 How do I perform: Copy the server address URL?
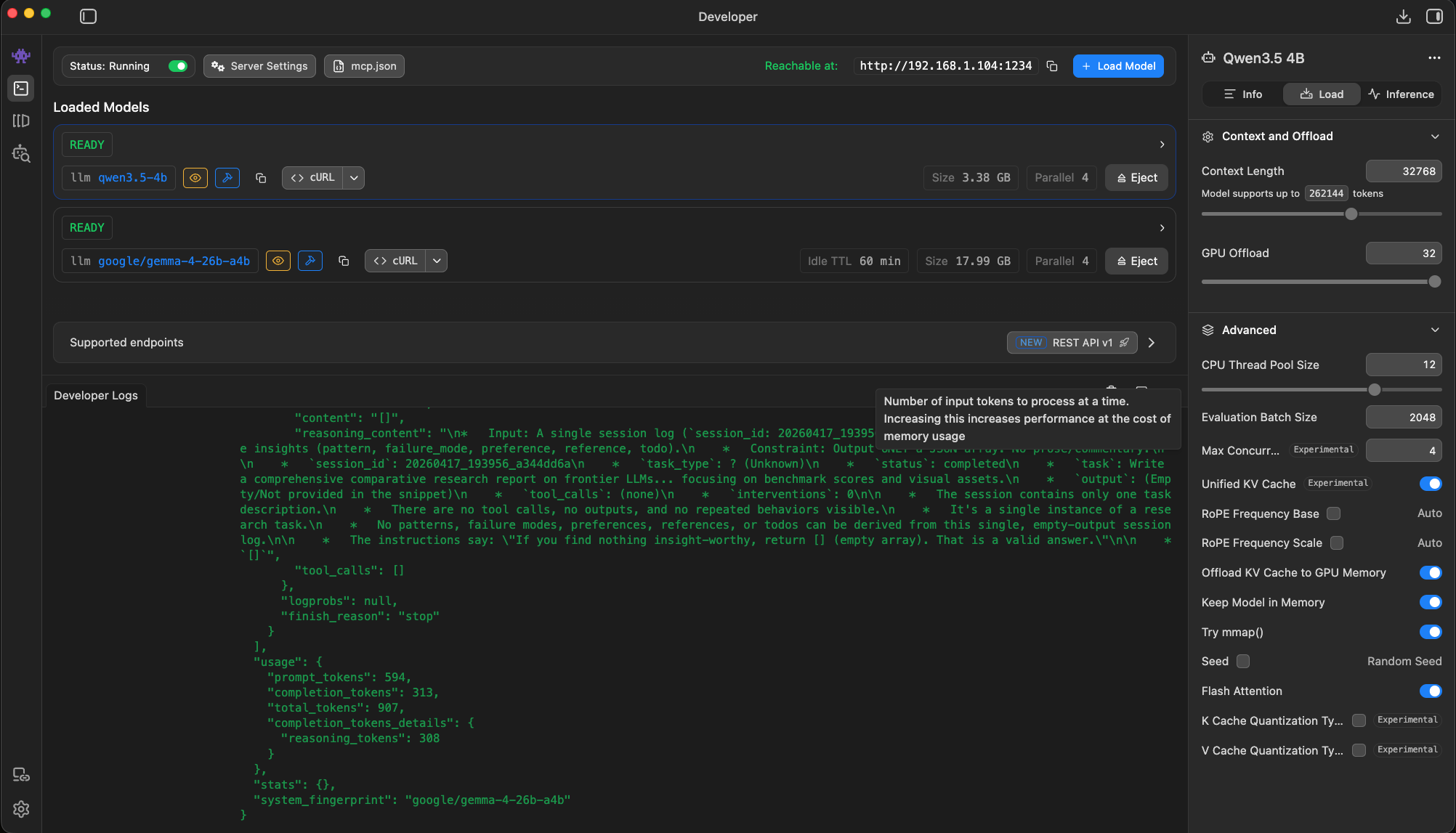tap(1051, 66)
